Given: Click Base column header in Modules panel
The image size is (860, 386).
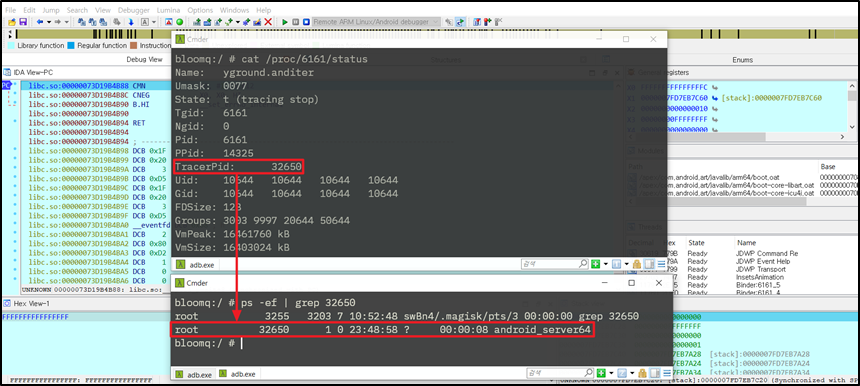Looking at the screenshot, I should (828, 166).
